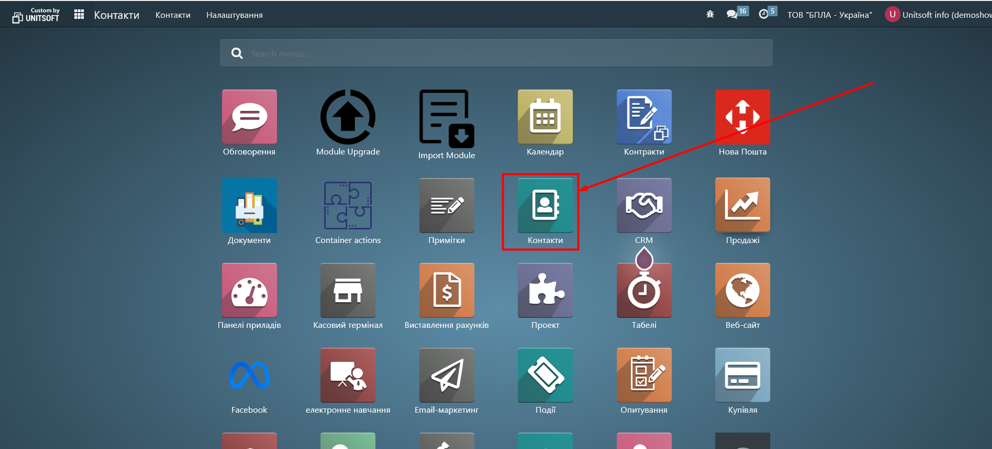Screen dimensions: 992x449
Task: Open the Веб-сайт app
Action: coord(743,290)
